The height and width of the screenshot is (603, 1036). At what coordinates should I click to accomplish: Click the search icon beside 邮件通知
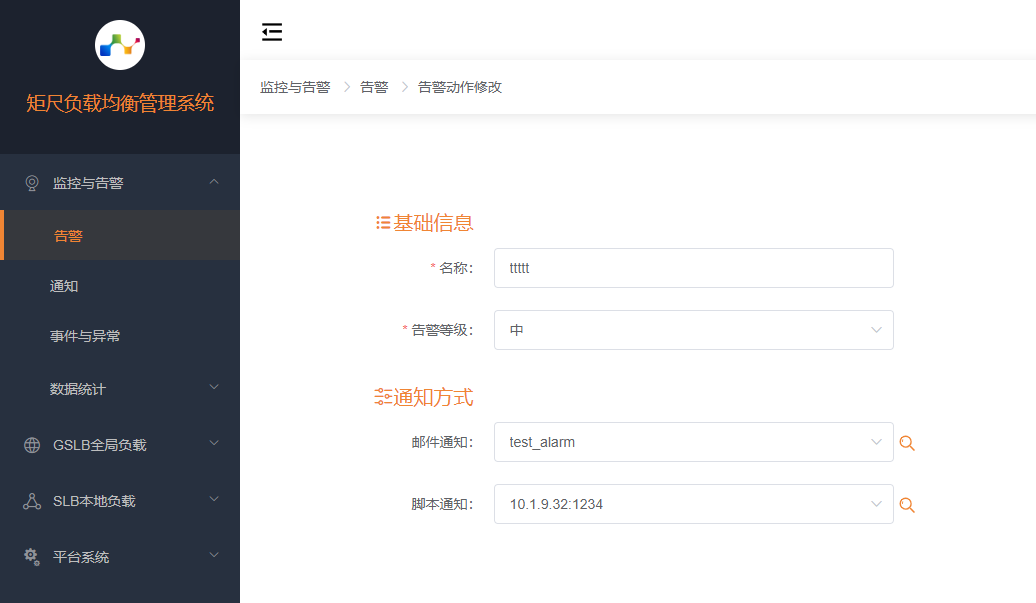[x=907, y=443]
